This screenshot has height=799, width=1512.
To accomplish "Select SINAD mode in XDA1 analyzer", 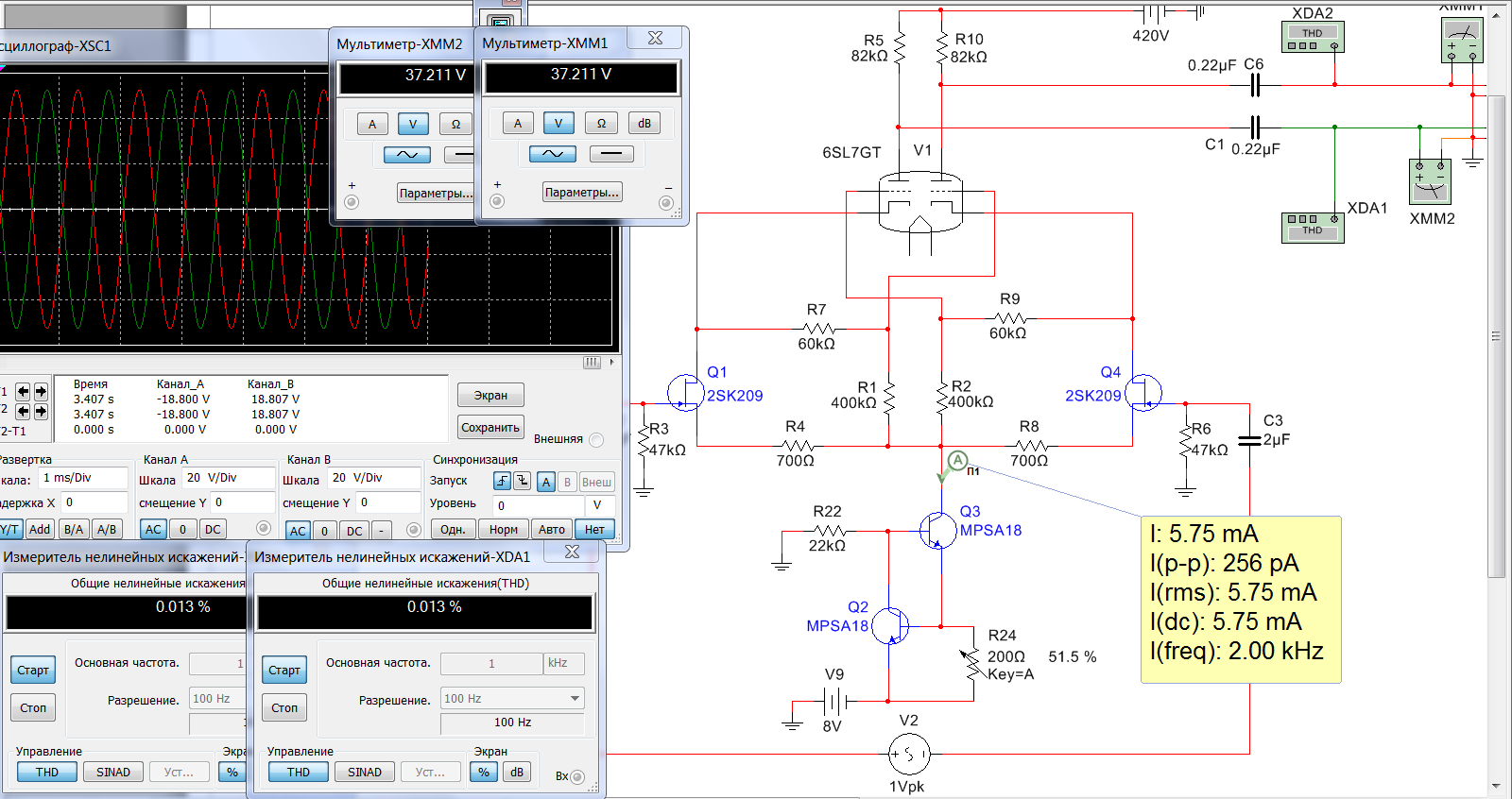I will pyautogui.click(x=365, y=772).
